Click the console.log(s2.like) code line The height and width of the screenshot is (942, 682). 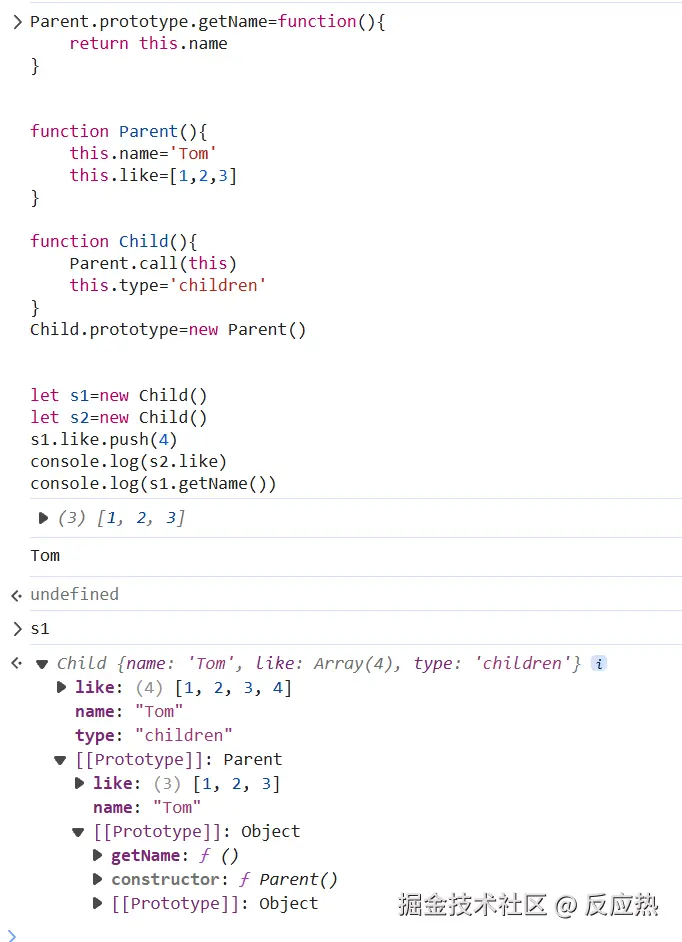coord(129,462)
